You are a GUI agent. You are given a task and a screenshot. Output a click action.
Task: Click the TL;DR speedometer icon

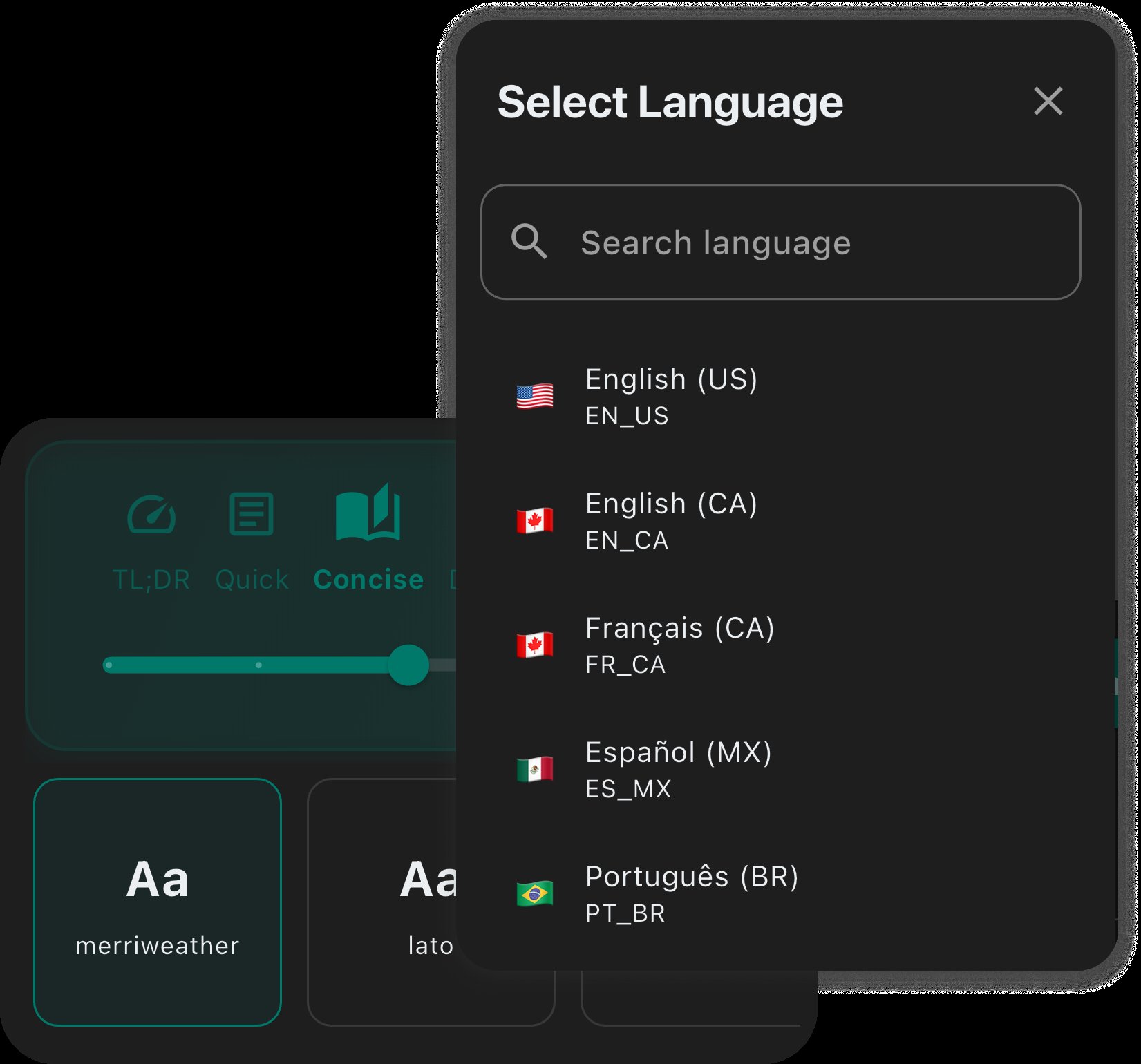click(x=151, y=513)
